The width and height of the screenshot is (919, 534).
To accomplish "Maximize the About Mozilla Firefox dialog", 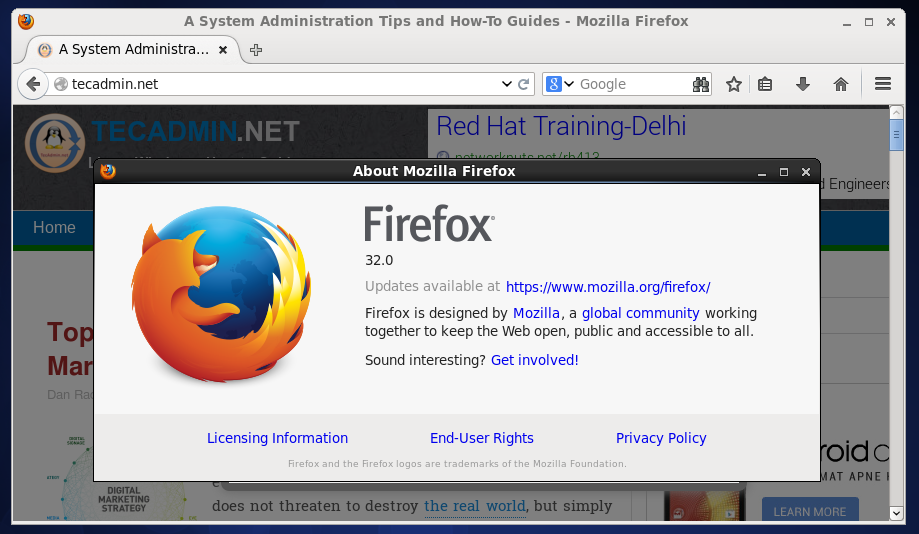I will 784,172.
